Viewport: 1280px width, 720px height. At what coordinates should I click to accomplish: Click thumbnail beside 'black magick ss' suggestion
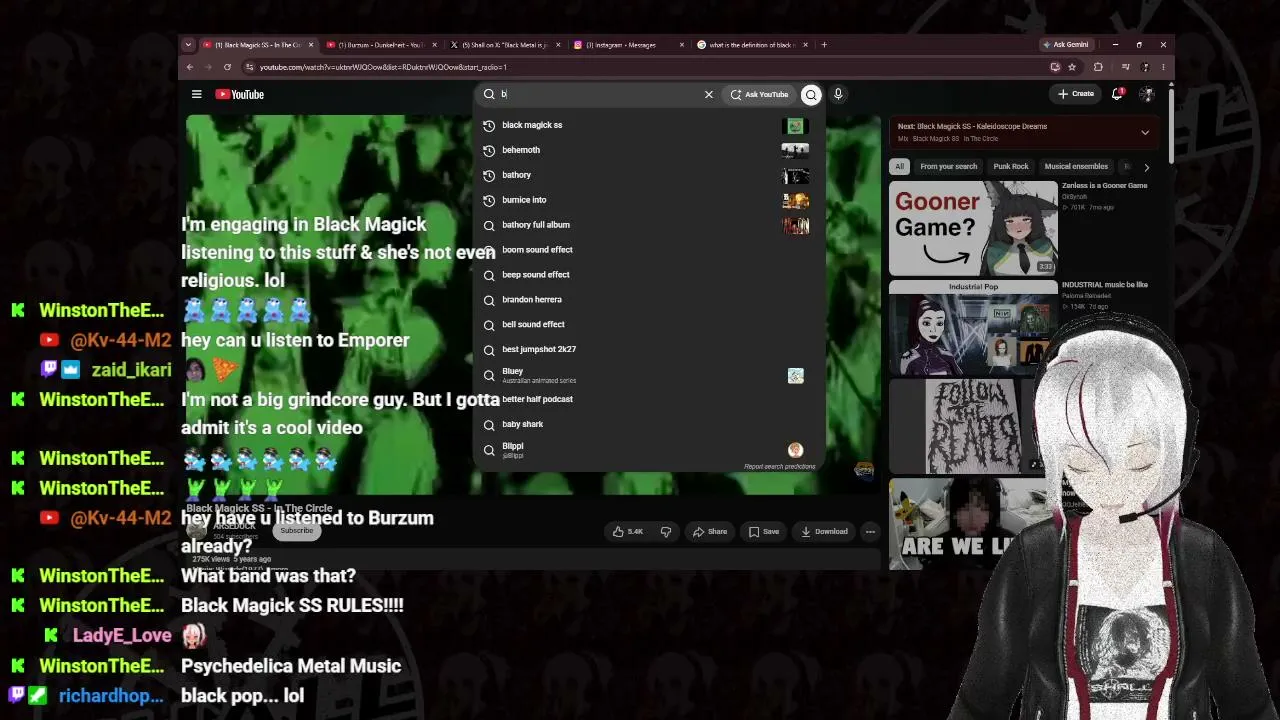(795, 126)
